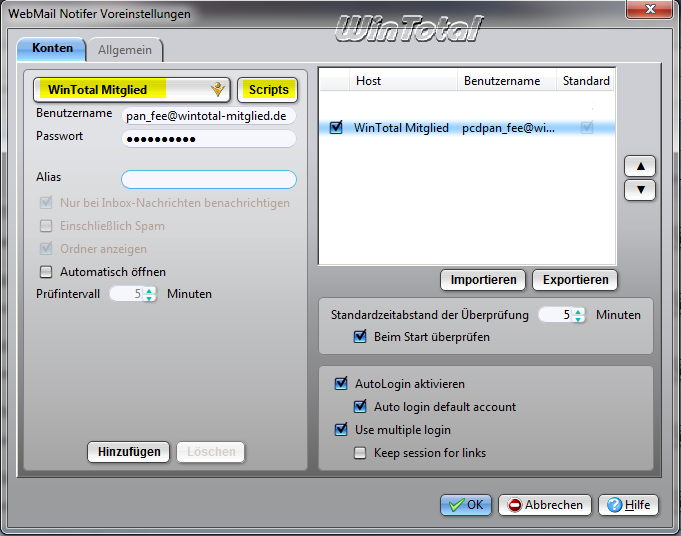Screen dimensions: 681x536
Task: Click the Host column header
Action: tap(403, 81)
